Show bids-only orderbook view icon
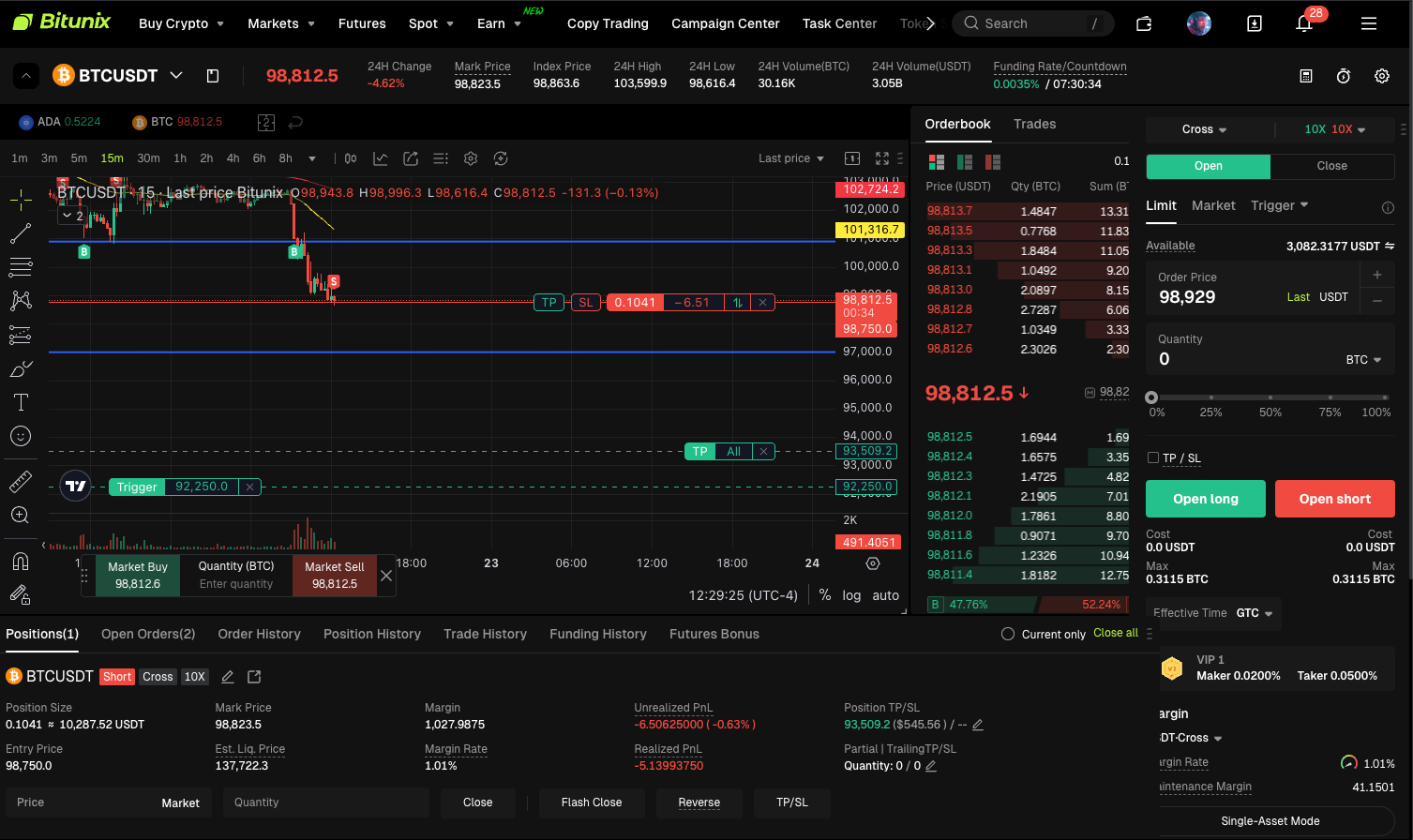The height and width of the screenshot is (840, 1413). point(965,162)
